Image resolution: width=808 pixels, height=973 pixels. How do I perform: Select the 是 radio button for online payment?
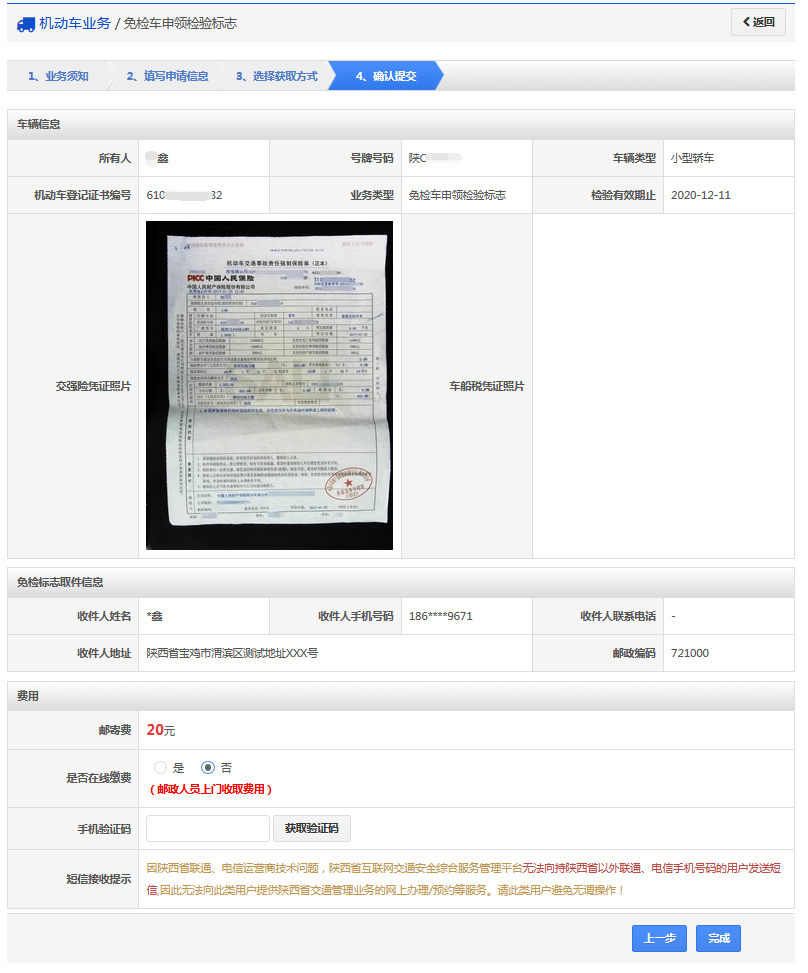point(159,767)
